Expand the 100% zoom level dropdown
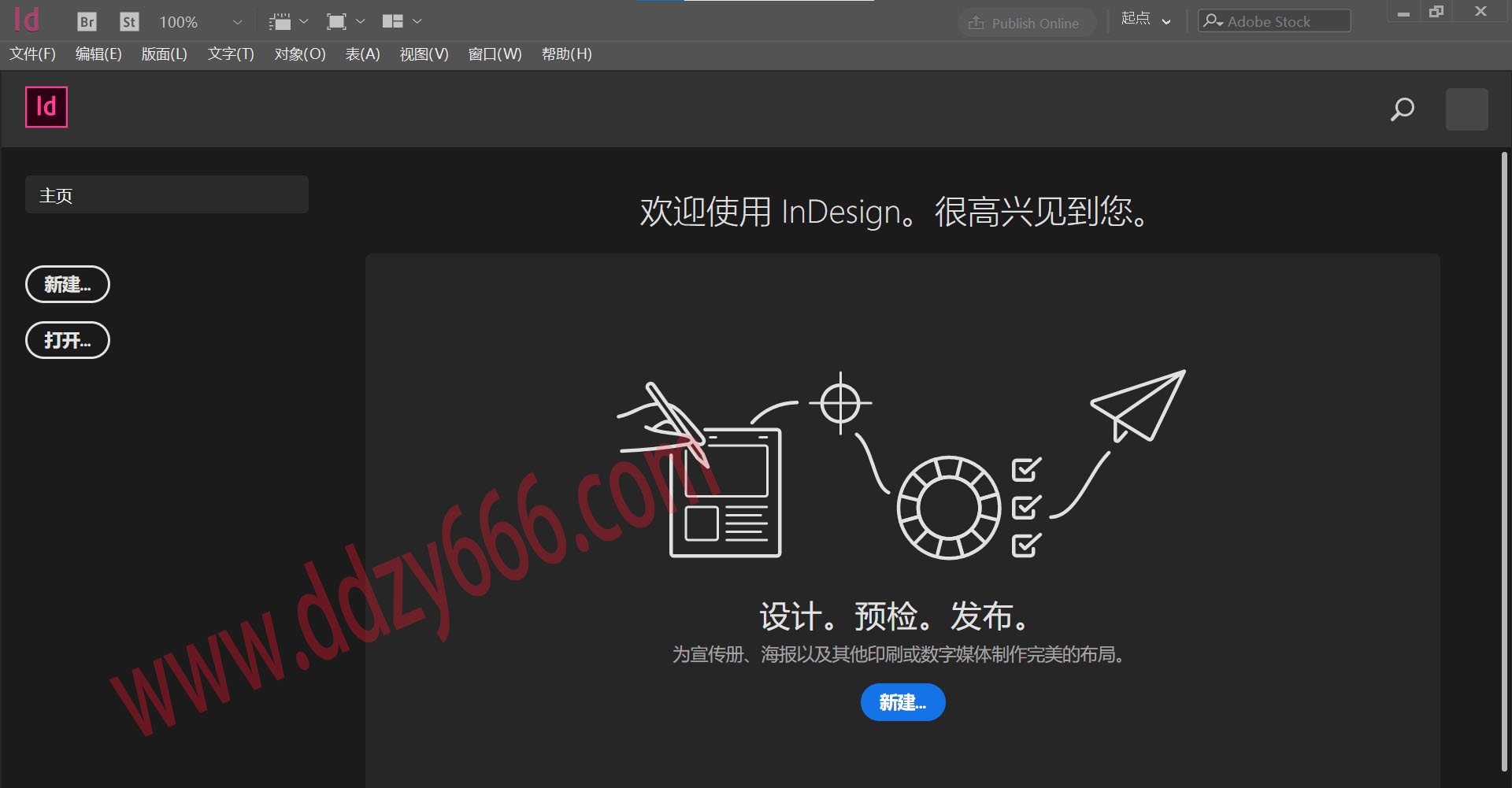1512x788 pixels. pos(237,22)
